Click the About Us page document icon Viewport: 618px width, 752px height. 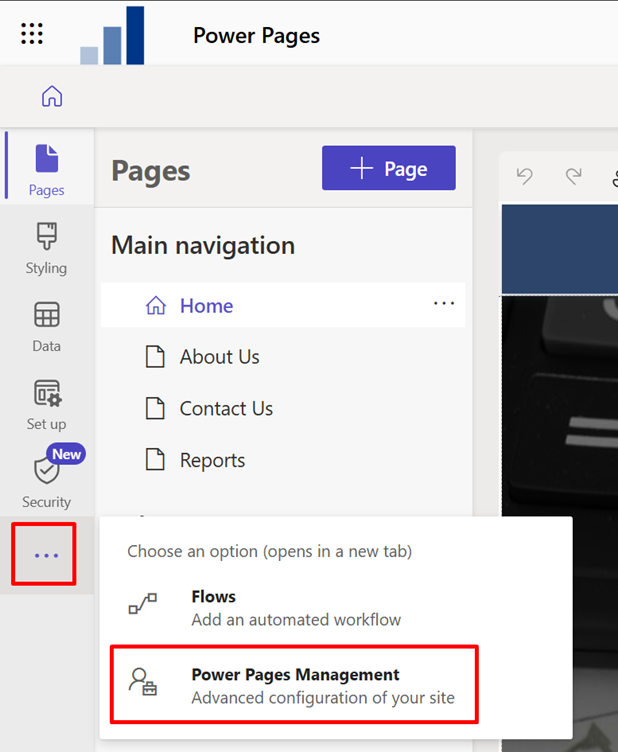click(x=155, y=357)
